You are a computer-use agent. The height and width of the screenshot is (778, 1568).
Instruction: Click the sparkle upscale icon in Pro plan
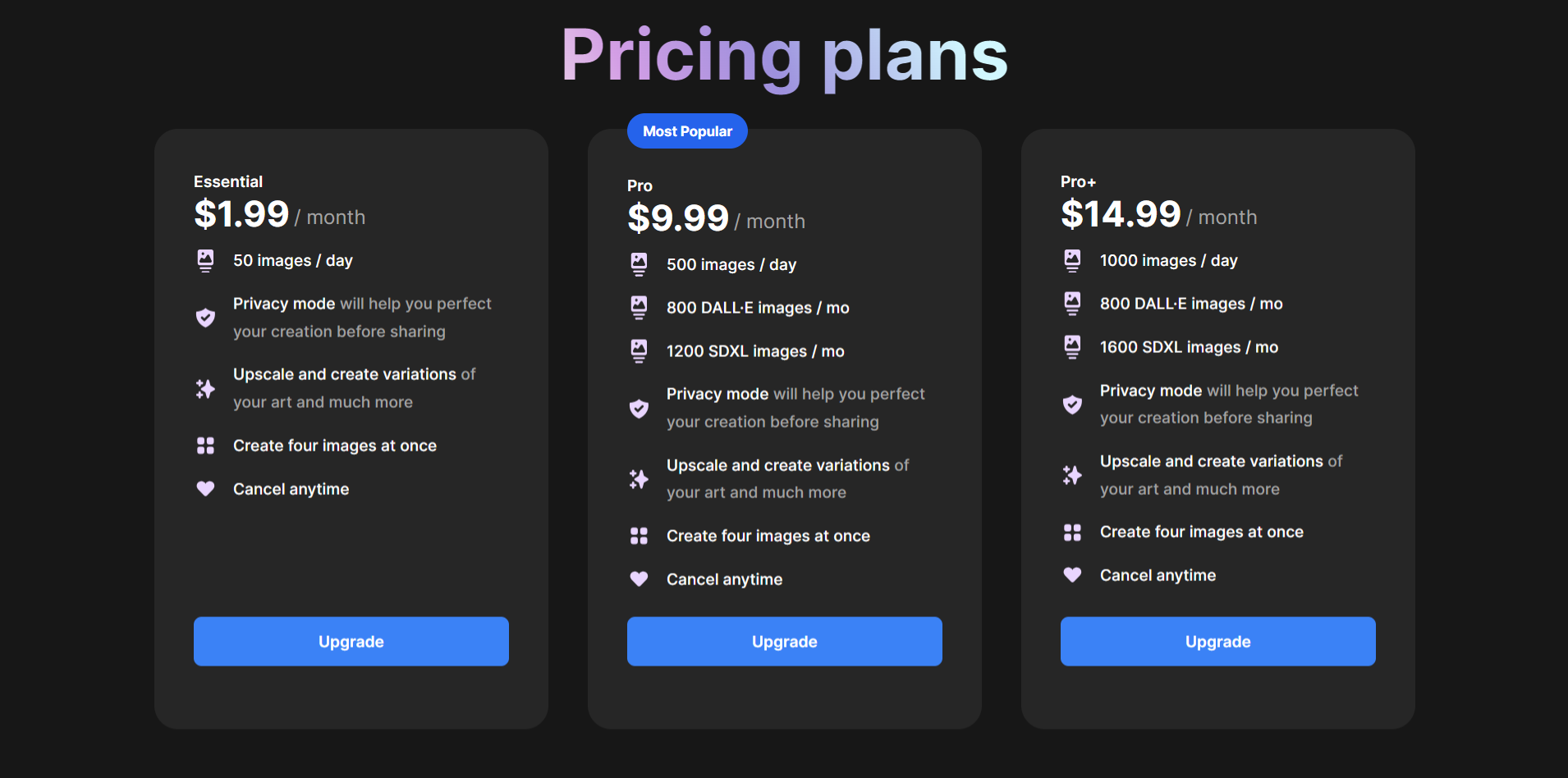point(639,478)
